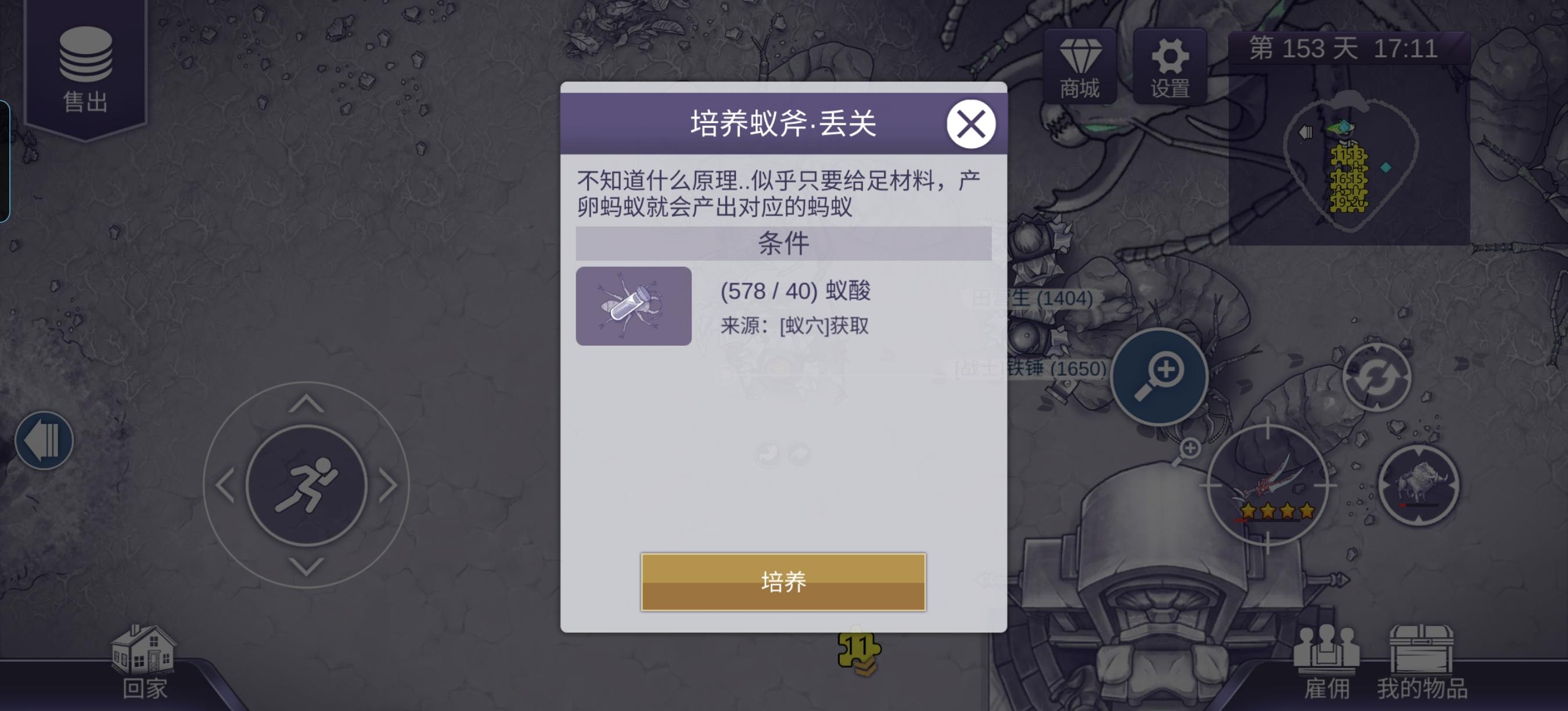
Task: Tap the running man sprint button
Action: [306, 485]
